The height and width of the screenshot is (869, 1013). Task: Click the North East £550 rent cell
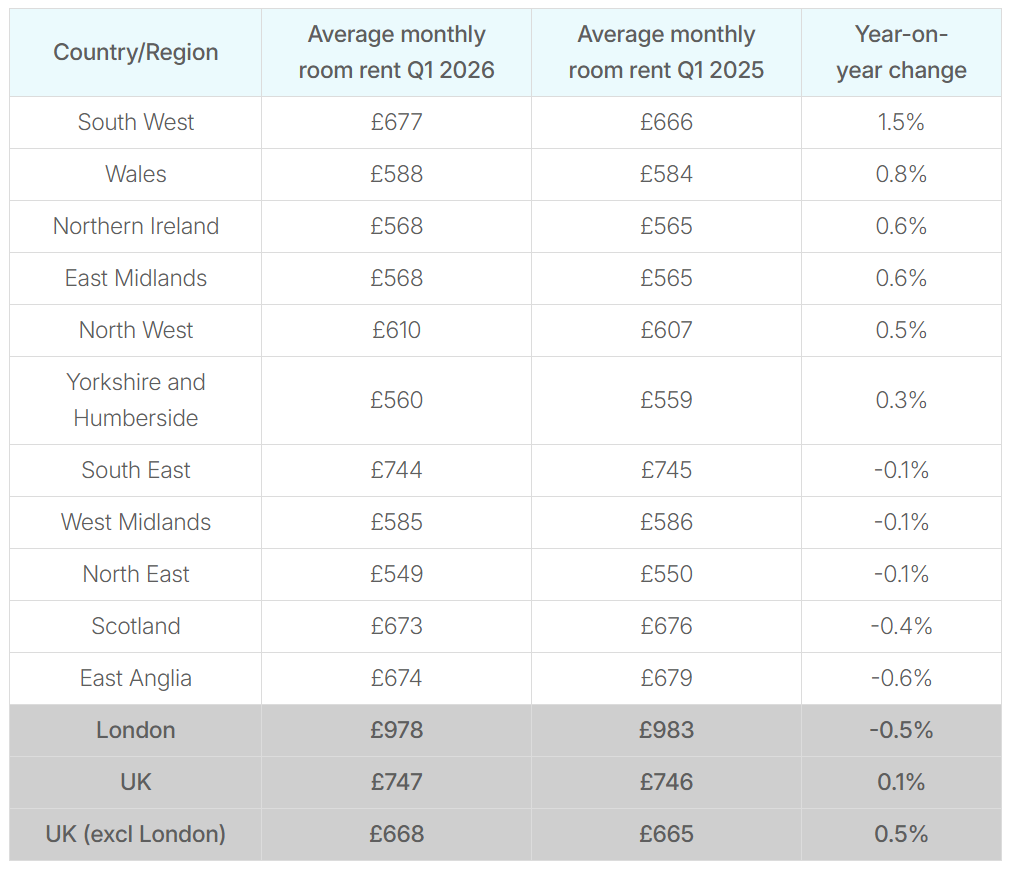(x=666, y=574)
